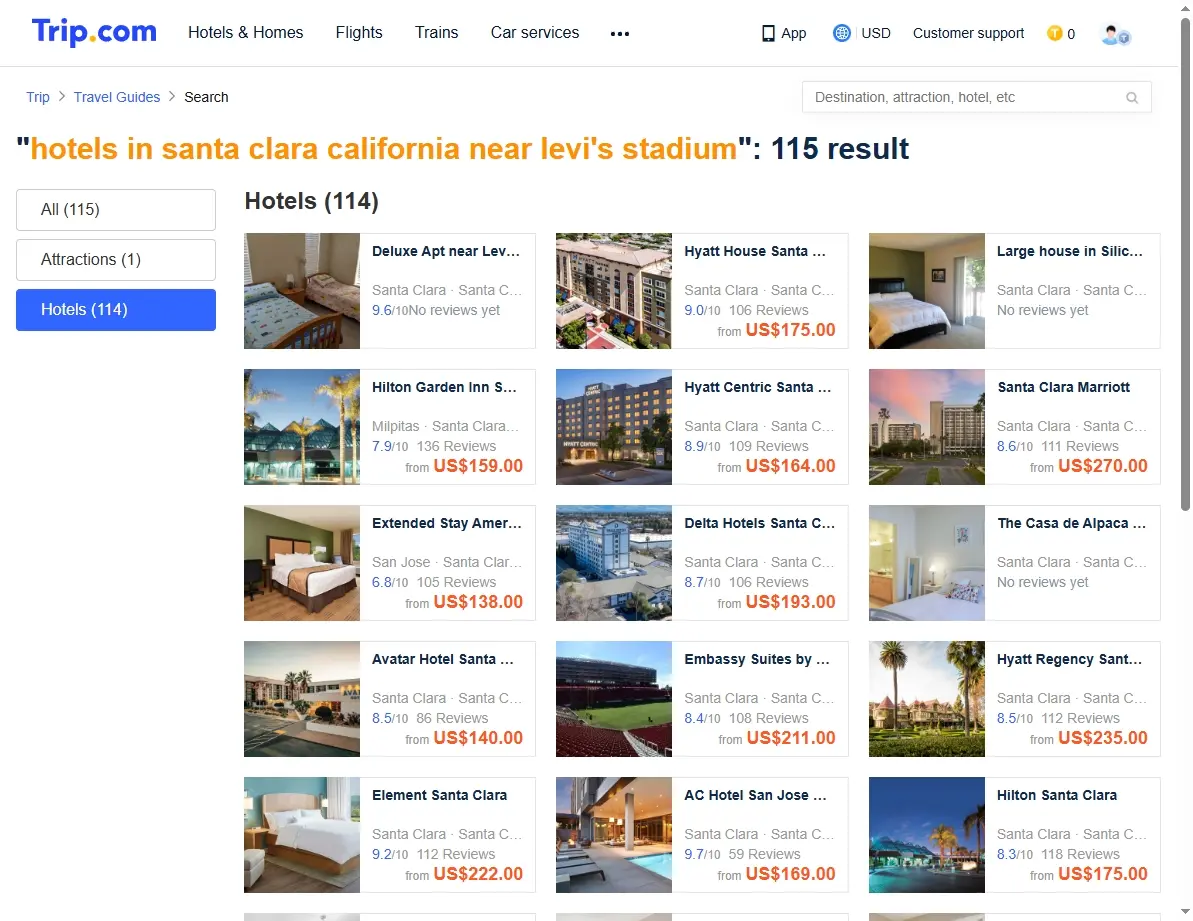Click Deluxe Apt near Lev... title
1193x921 pixels.
[x=446, y=252]
